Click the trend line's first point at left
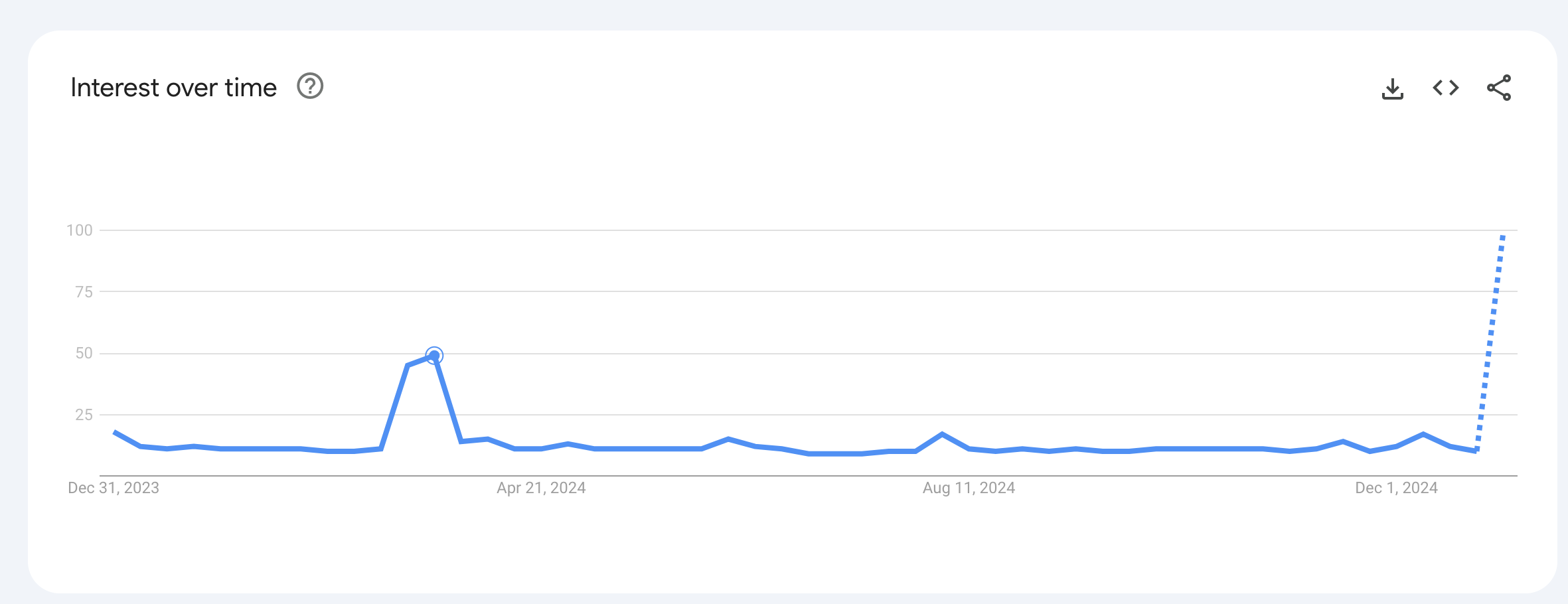 click(x=115, y=432)
